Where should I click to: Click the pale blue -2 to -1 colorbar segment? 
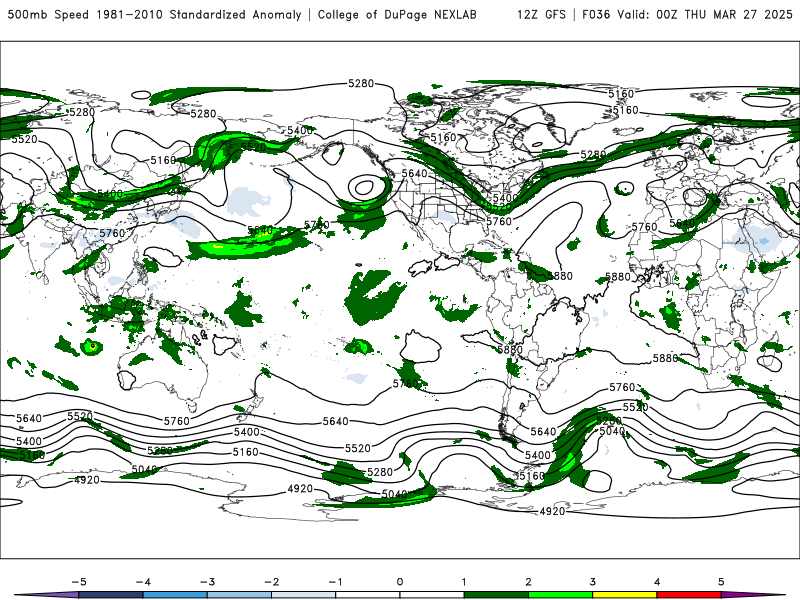pyautogui.click(x=304, y=595)
